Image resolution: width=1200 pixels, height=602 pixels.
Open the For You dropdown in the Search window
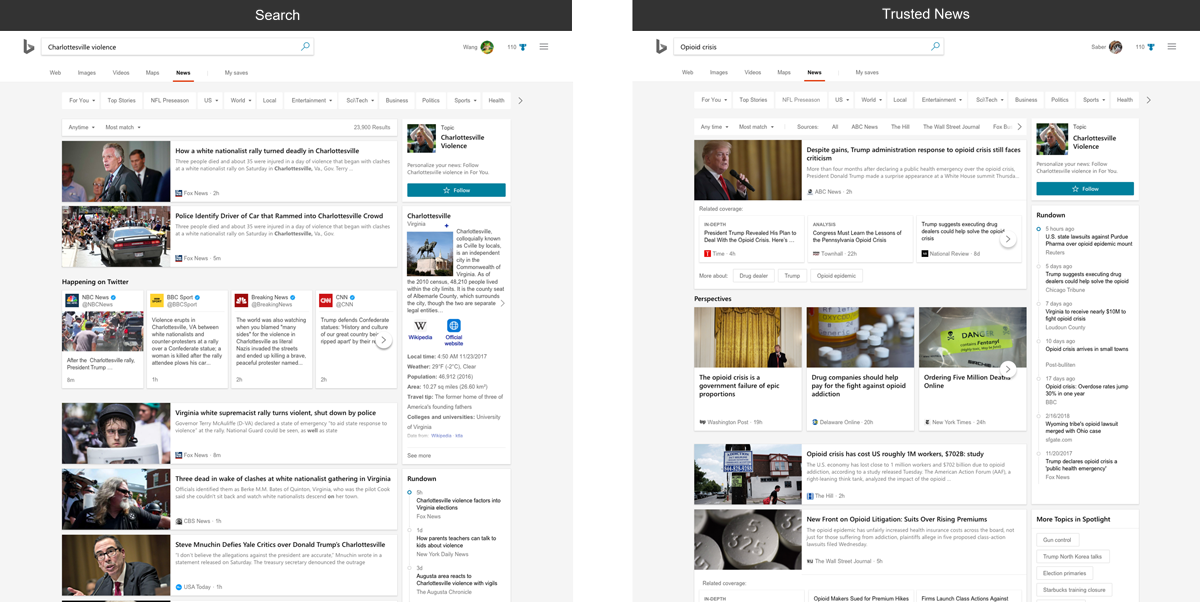[82, 100]
